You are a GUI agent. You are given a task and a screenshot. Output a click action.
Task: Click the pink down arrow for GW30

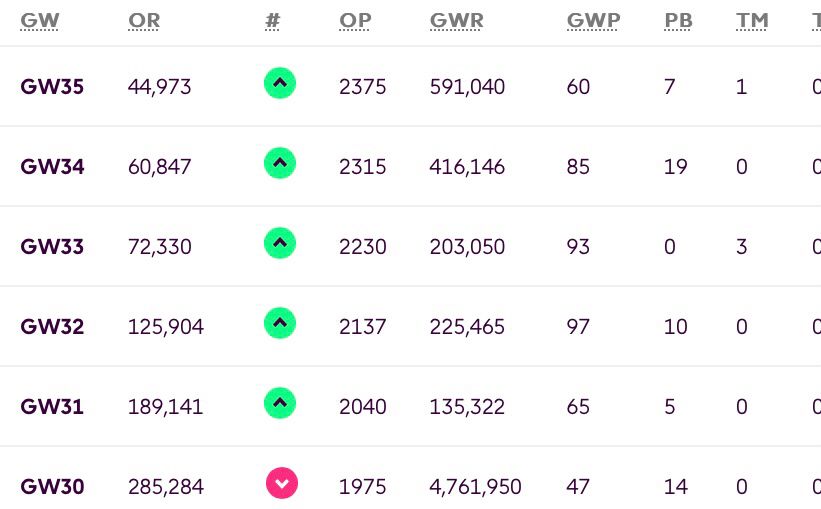pyautogui.click(x=282, y=484)
